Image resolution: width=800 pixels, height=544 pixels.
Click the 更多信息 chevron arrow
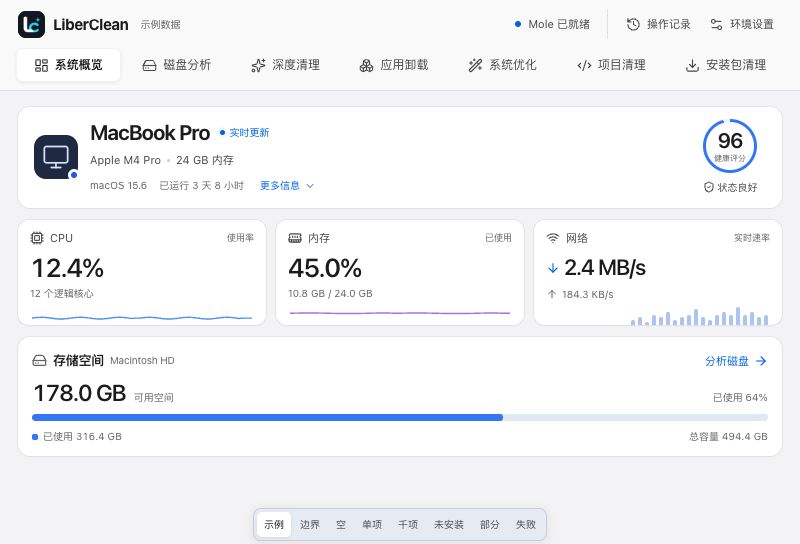pyautogui.click(x=310, y=186)
